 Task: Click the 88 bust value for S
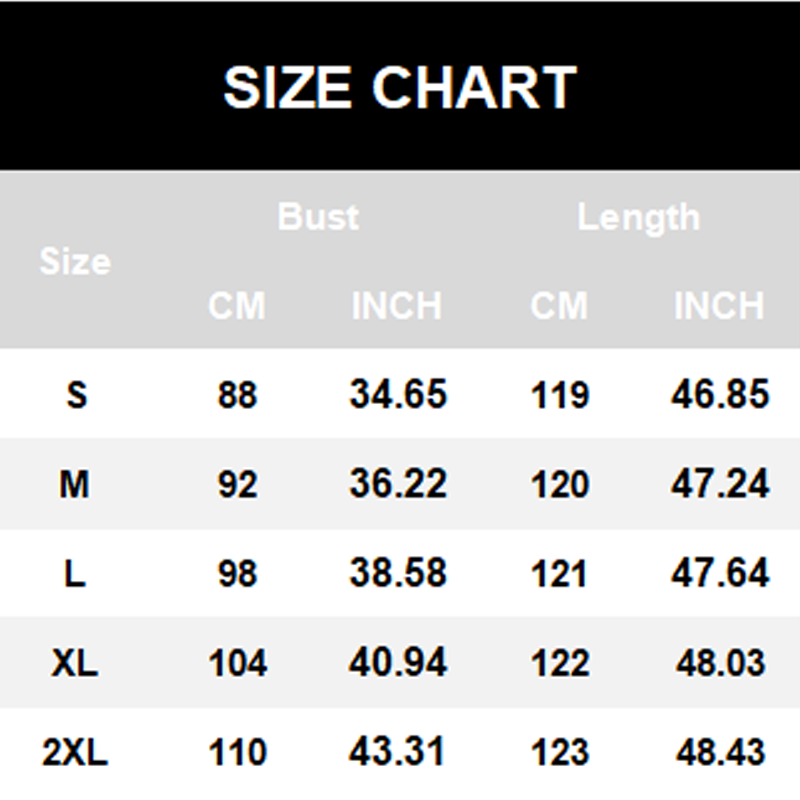pyautogui.click(x=237, y=395)
